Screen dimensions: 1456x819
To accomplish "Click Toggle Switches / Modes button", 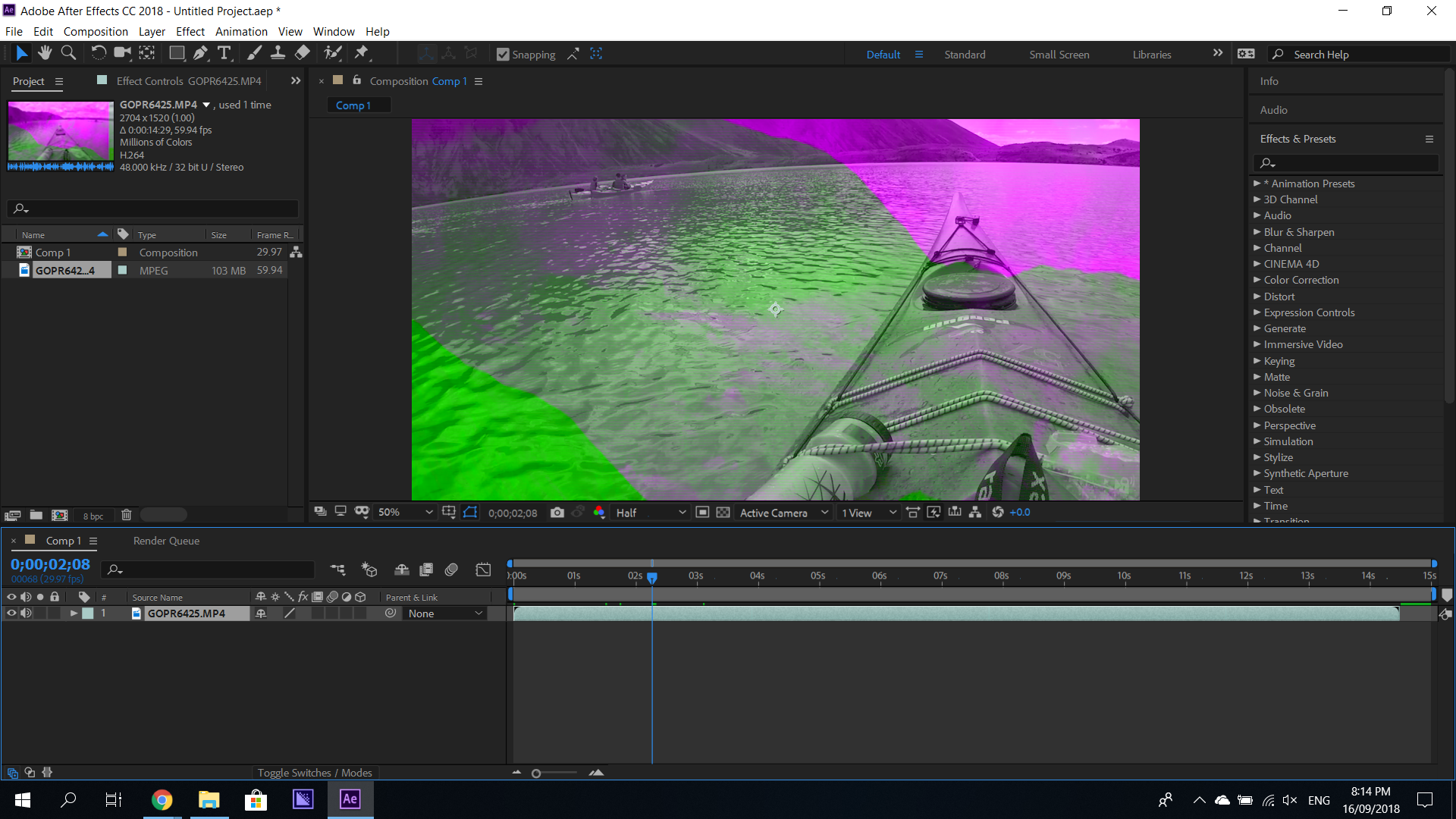I will point(315,773).
